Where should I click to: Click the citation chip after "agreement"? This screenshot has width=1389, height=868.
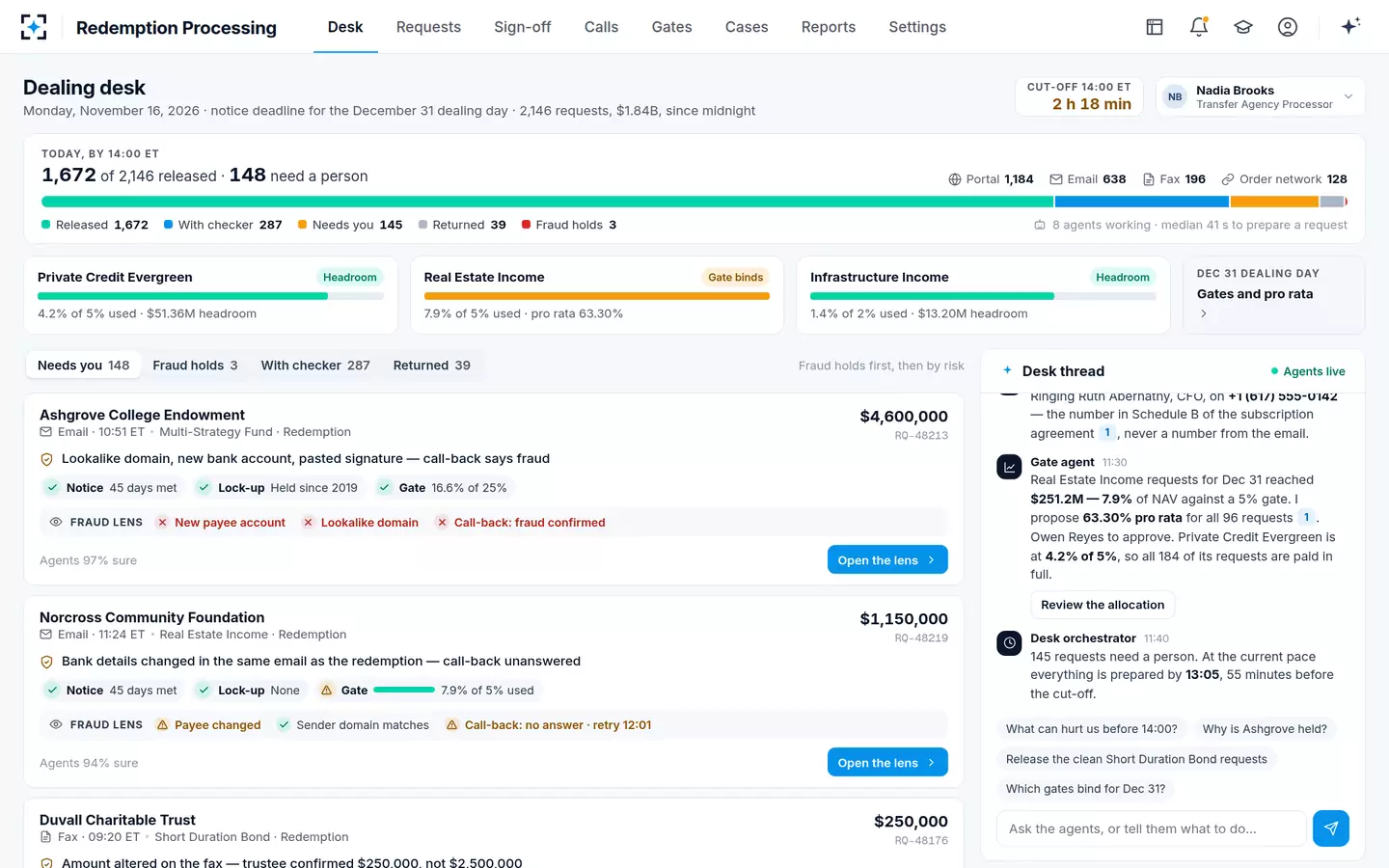pos(1107,433)
